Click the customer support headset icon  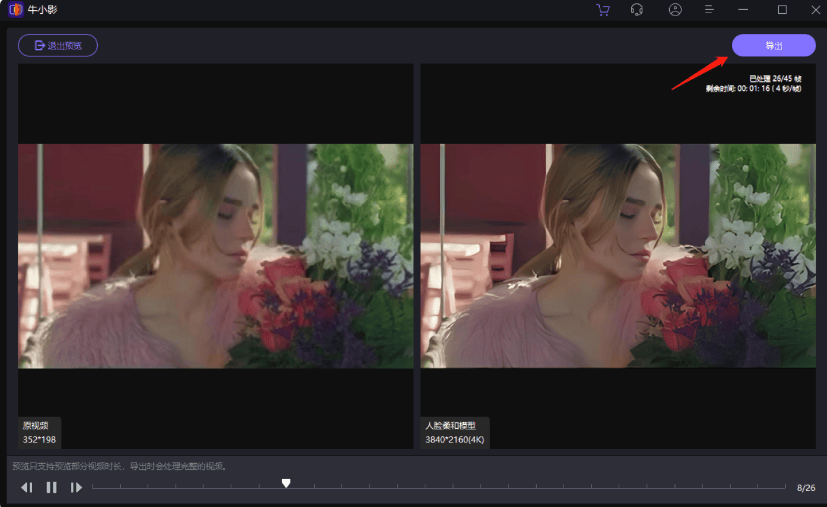point(637,10)
